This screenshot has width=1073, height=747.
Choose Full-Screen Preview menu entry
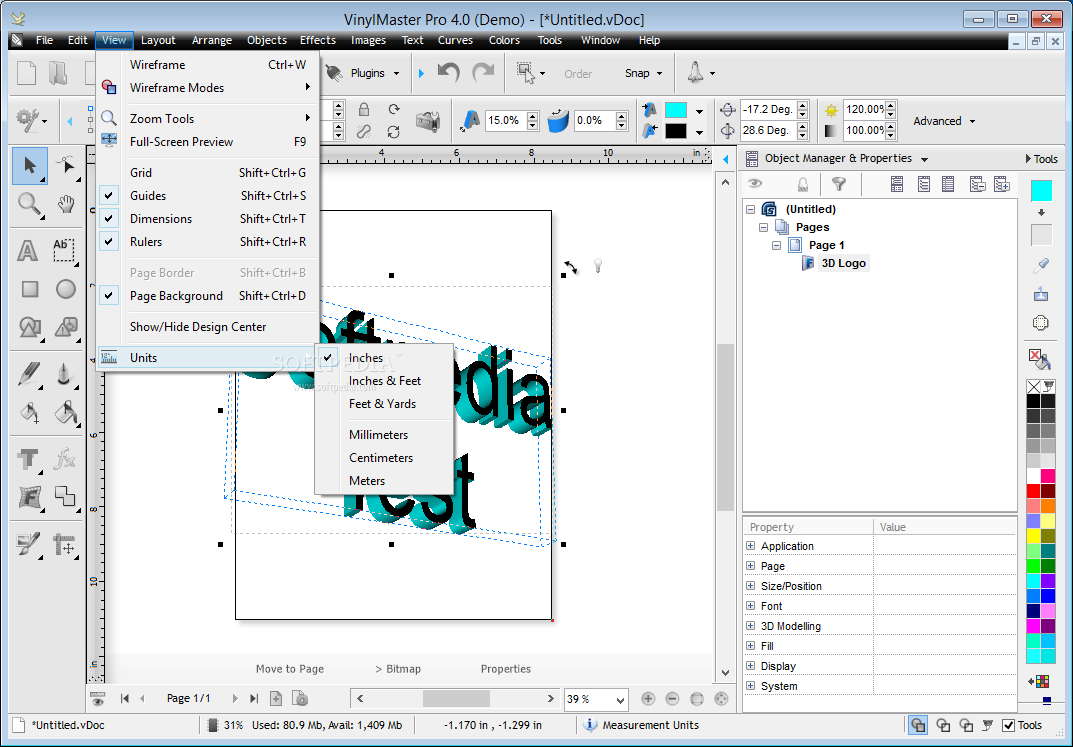coord(207,142)
